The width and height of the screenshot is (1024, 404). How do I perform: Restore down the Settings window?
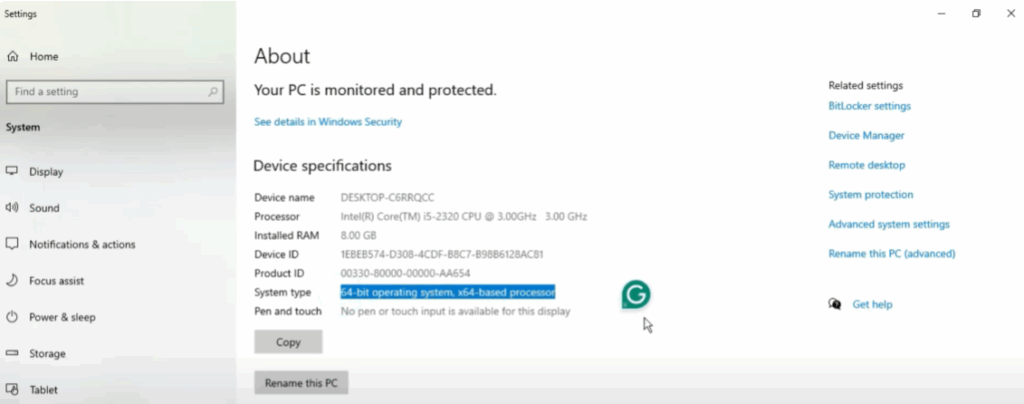pos(976,13)
